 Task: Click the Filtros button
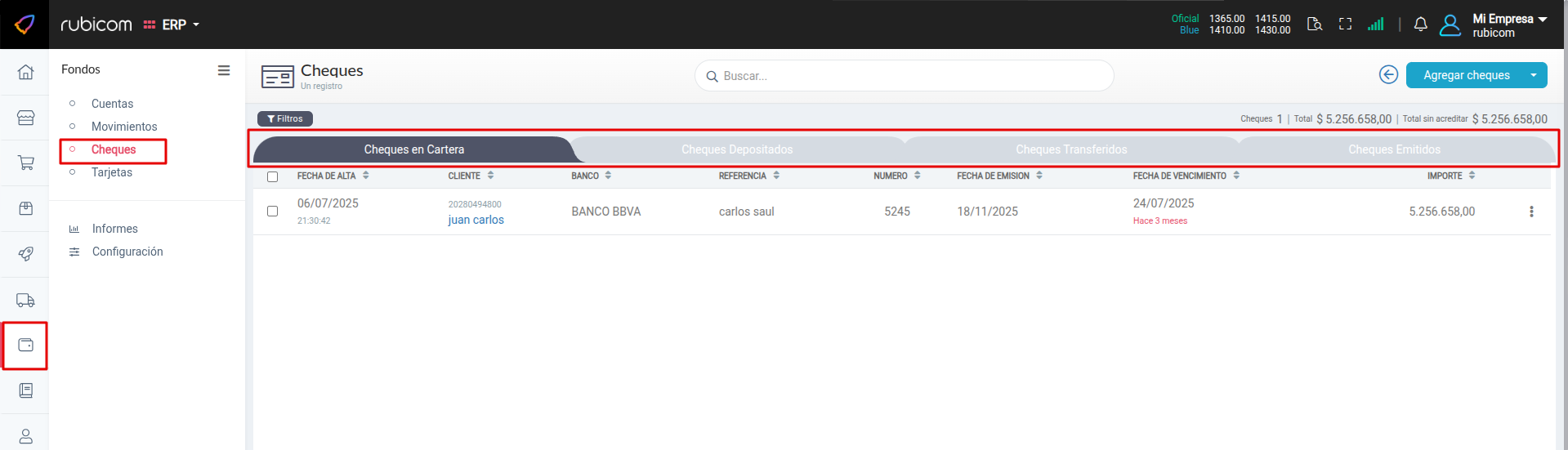tap(285, 118)
